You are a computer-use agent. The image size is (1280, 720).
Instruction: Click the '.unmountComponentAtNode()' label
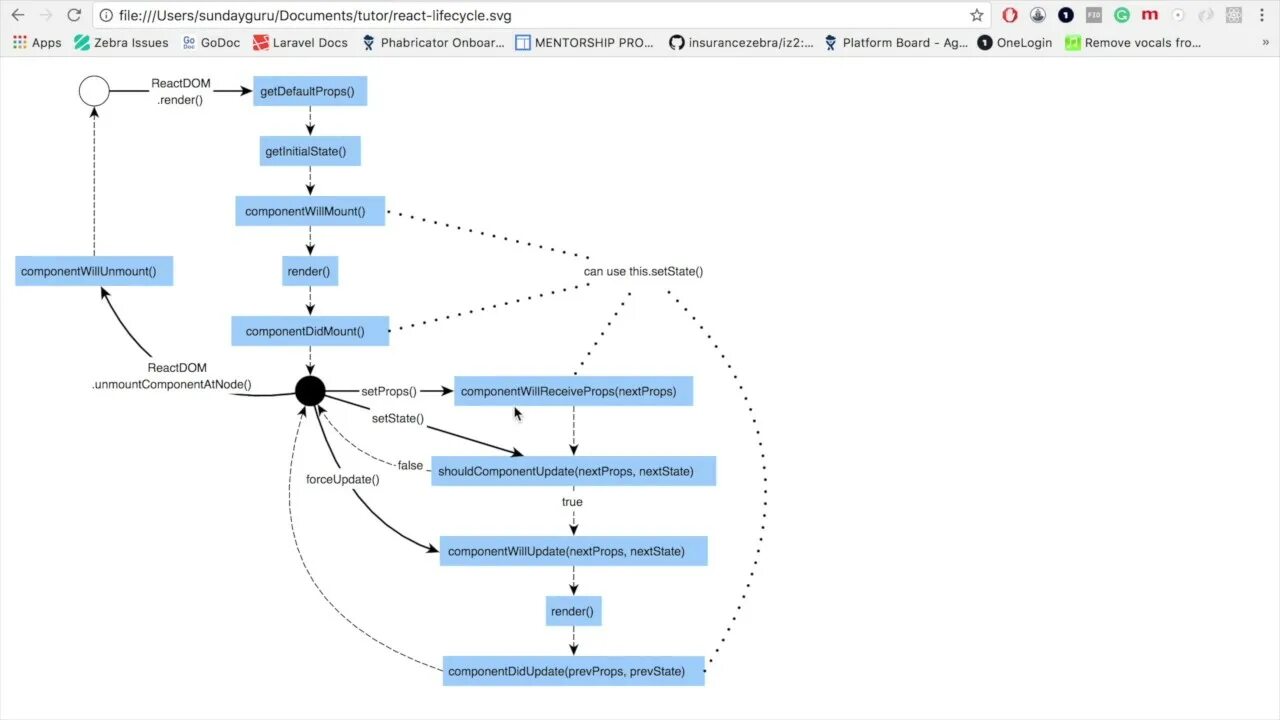tap(171, 384)
